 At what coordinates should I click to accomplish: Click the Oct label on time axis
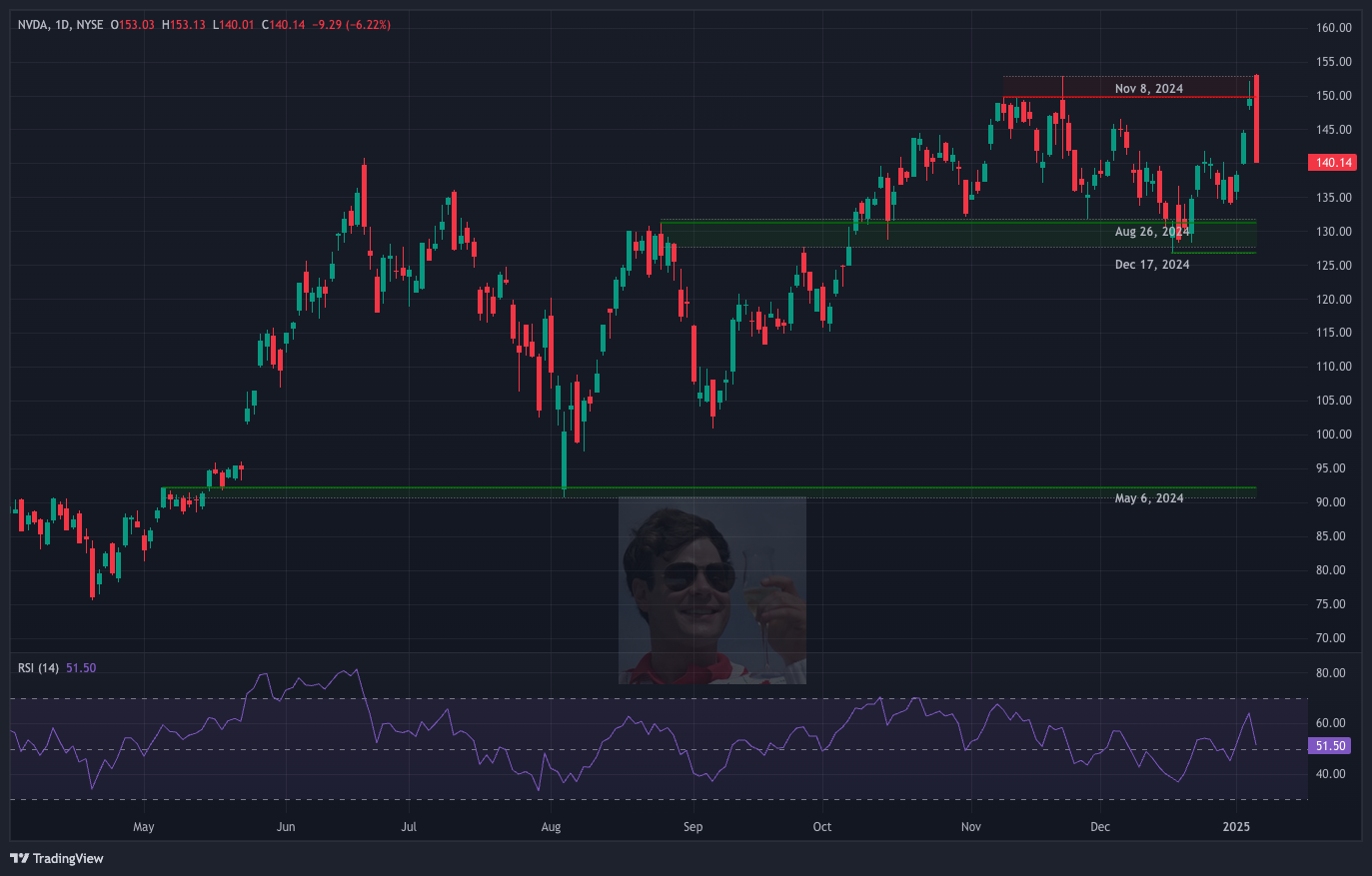pyautogui.click(x=821, y=827)
